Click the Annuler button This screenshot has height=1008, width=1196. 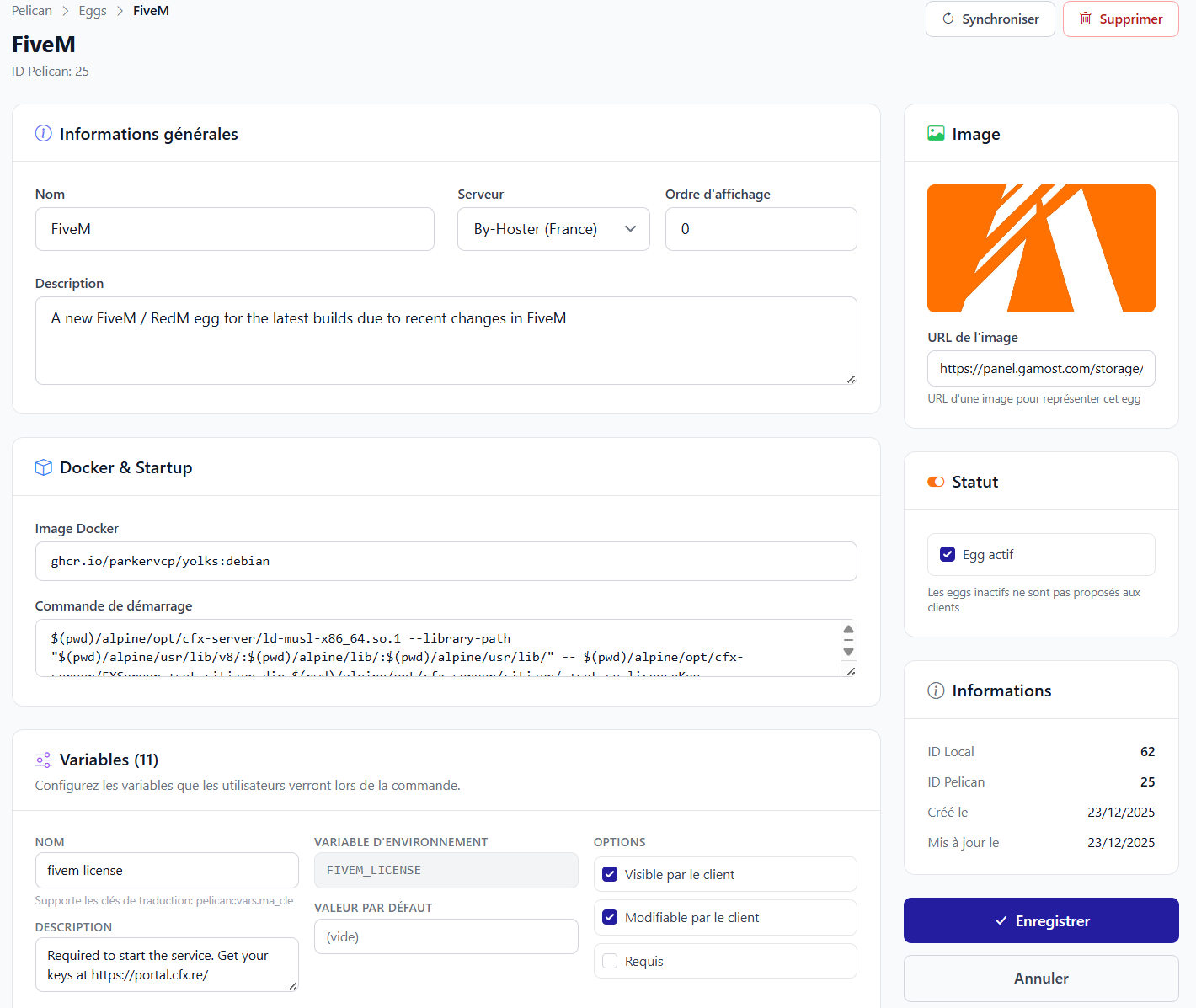click(1040, 978)
